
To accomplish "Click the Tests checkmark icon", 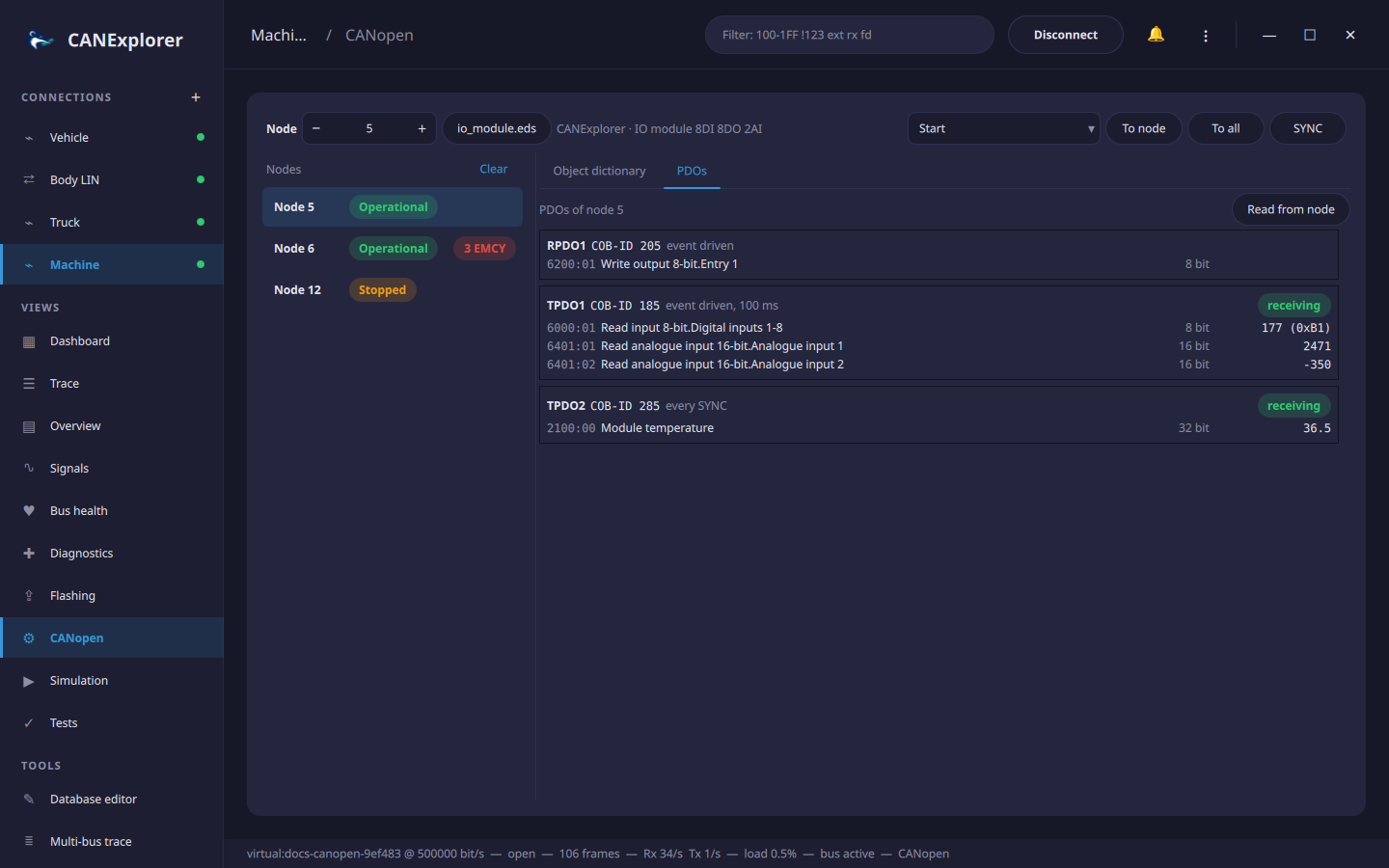I will (x=29, y=723).
